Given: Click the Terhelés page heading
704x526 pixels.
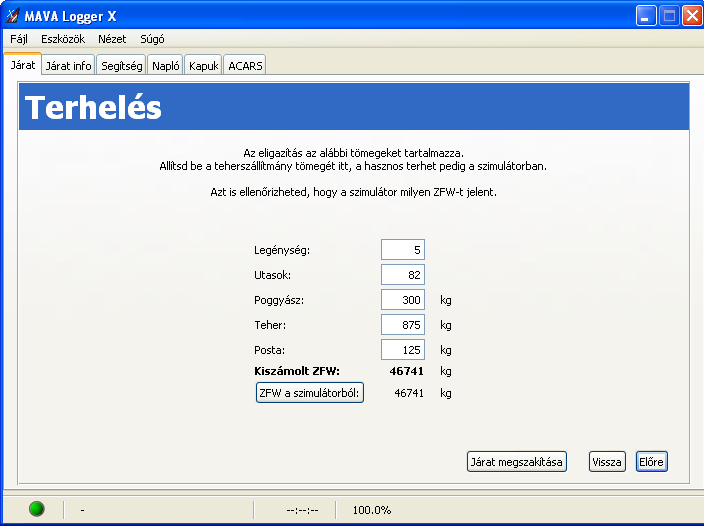Looking at the screenshot, I should pos(93,107).
